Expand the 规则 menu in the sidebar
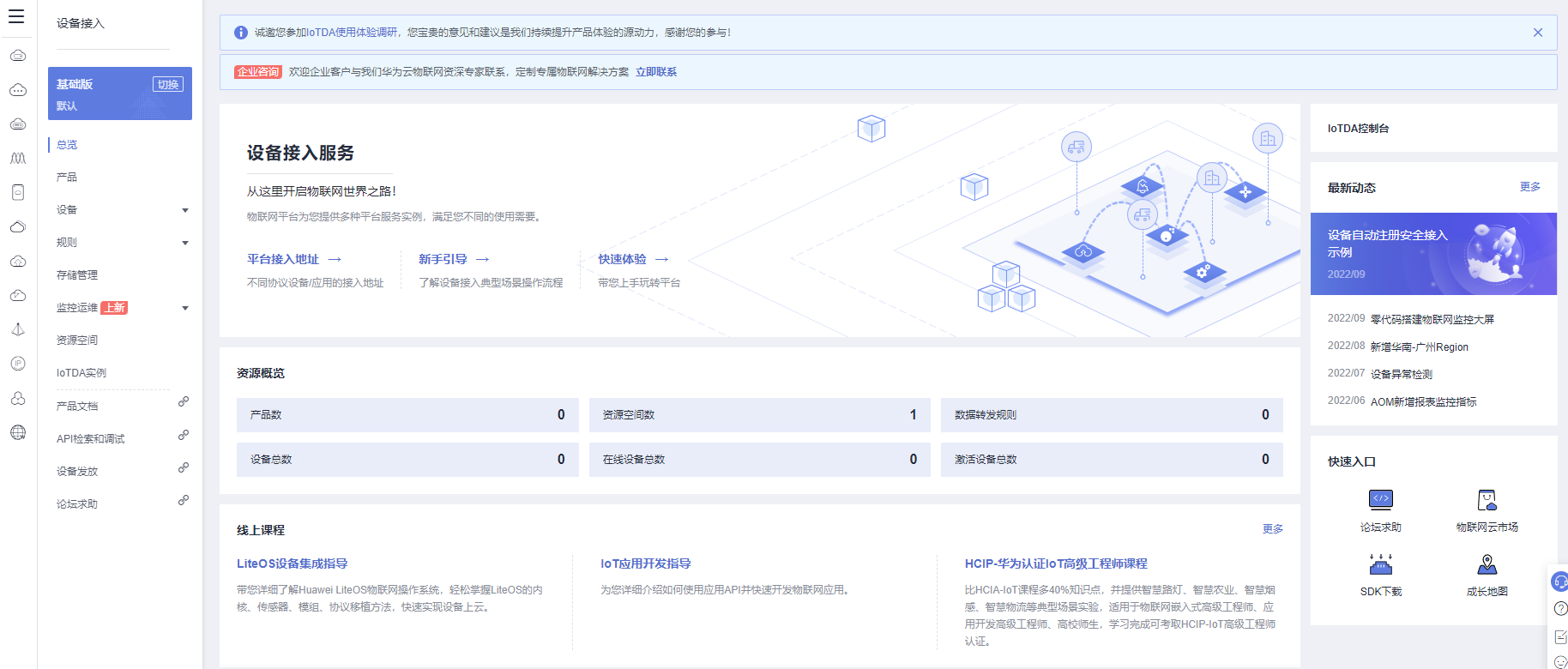 (185, 243)
